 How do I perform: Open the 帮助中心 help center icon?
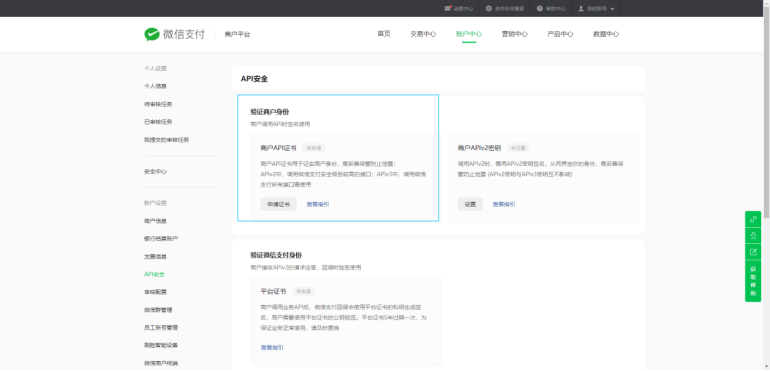pyautogui.click(x=540, y=8)
